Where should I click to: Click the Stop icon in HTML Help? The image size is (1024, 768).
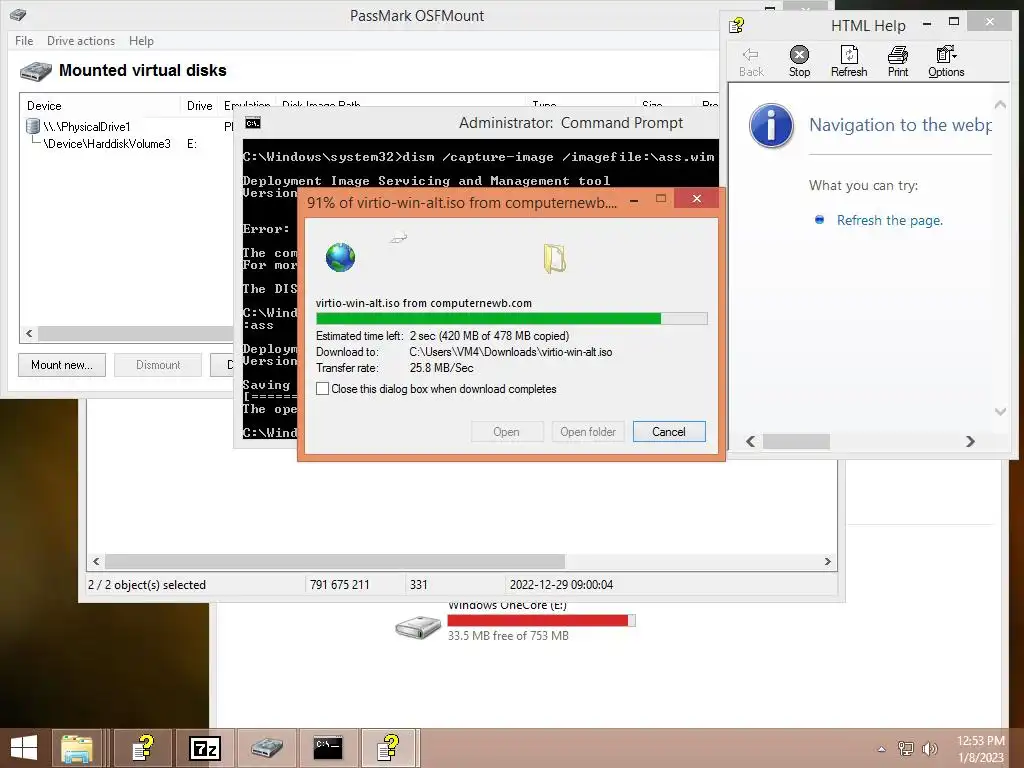coord(799,55)
